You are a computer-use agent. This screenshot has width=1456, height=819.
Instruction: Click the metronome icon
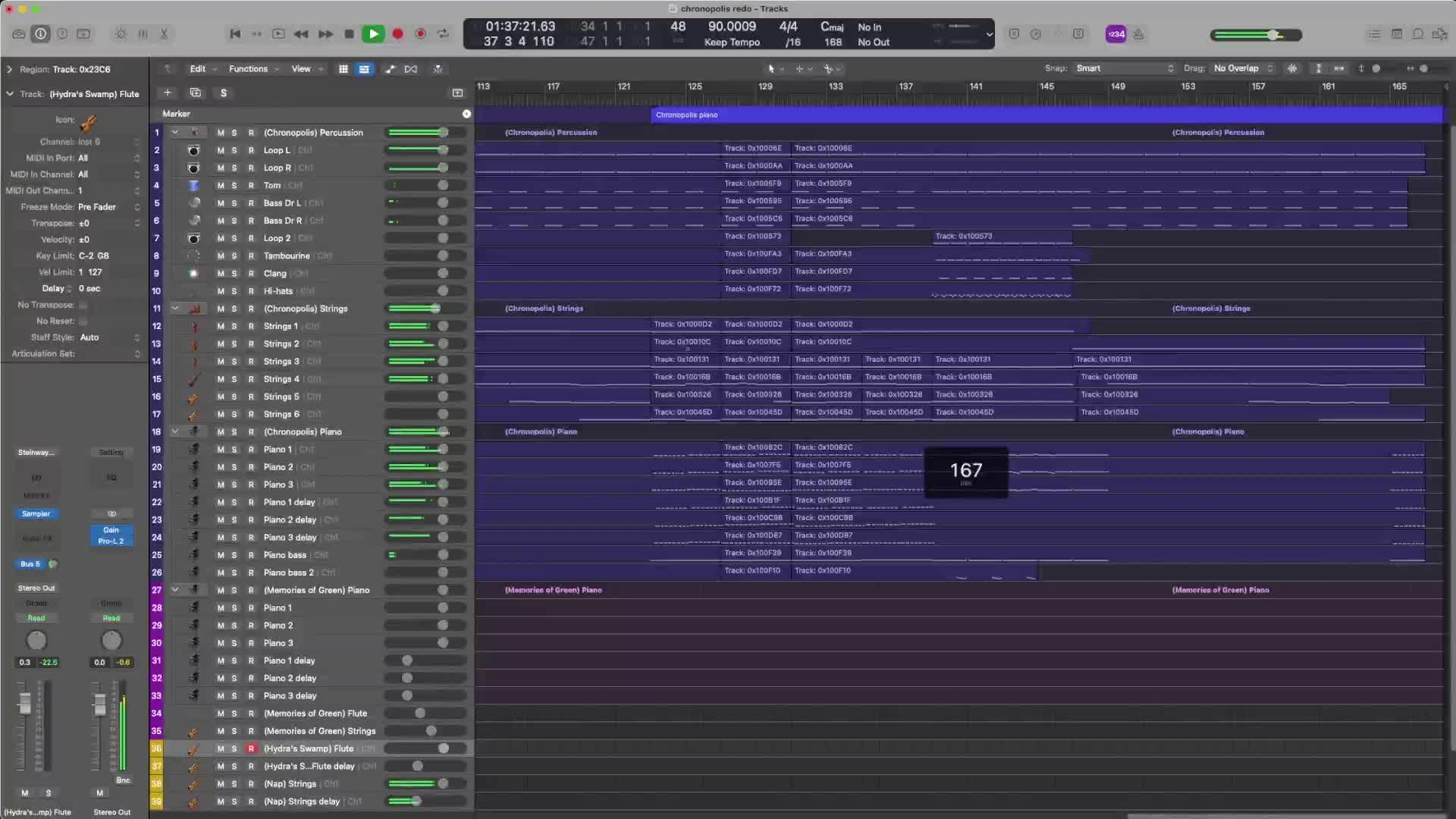1138,34
